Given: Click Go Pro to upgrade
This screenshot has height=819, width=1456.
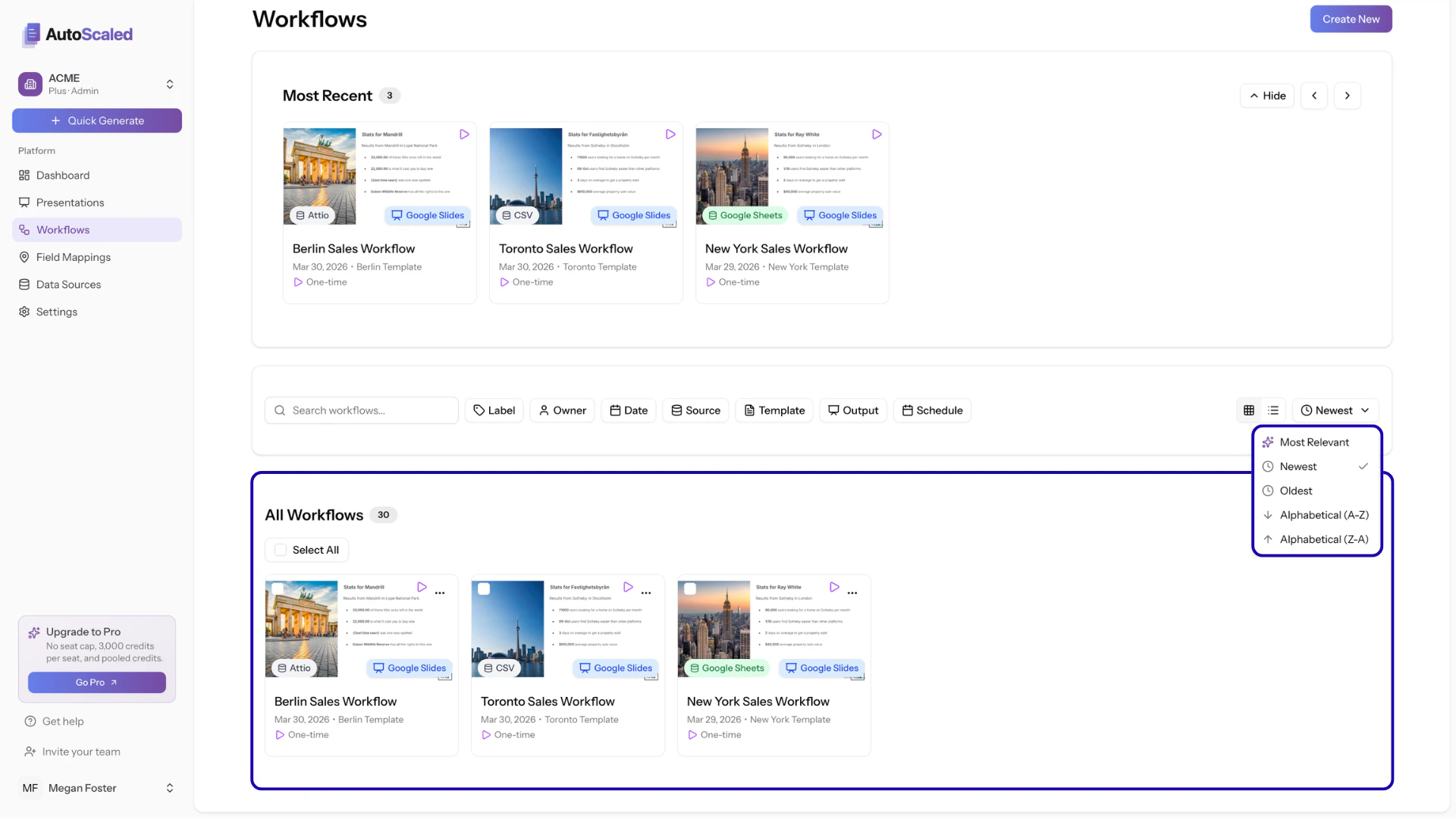Looking at the screenshot, I should [96, 682].
